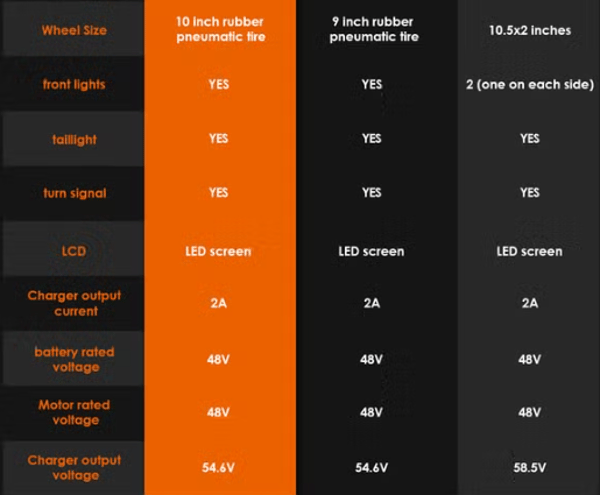Click the taillight row label
This screenshot has width=600, height=495.
(74, 140)
